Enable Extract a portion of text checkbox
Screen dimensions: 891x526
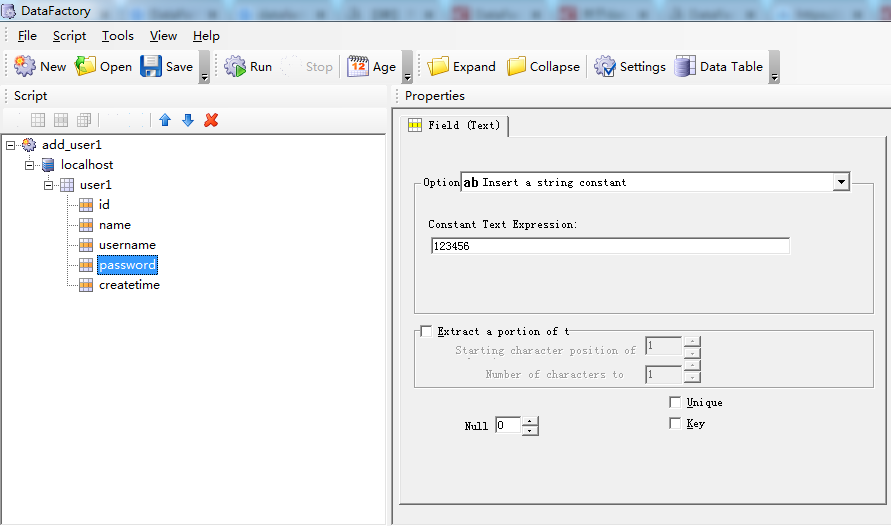tap(426, 331)
